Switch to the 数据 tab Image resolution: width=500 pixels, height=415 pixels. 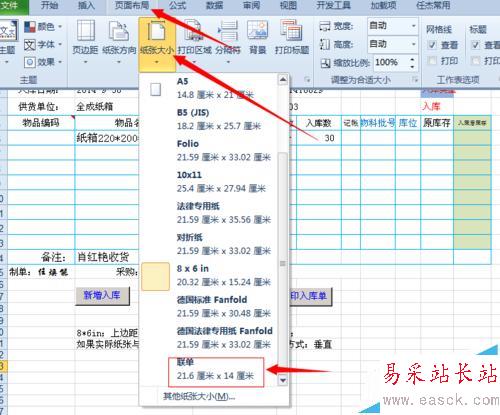[x=214, y=6]
